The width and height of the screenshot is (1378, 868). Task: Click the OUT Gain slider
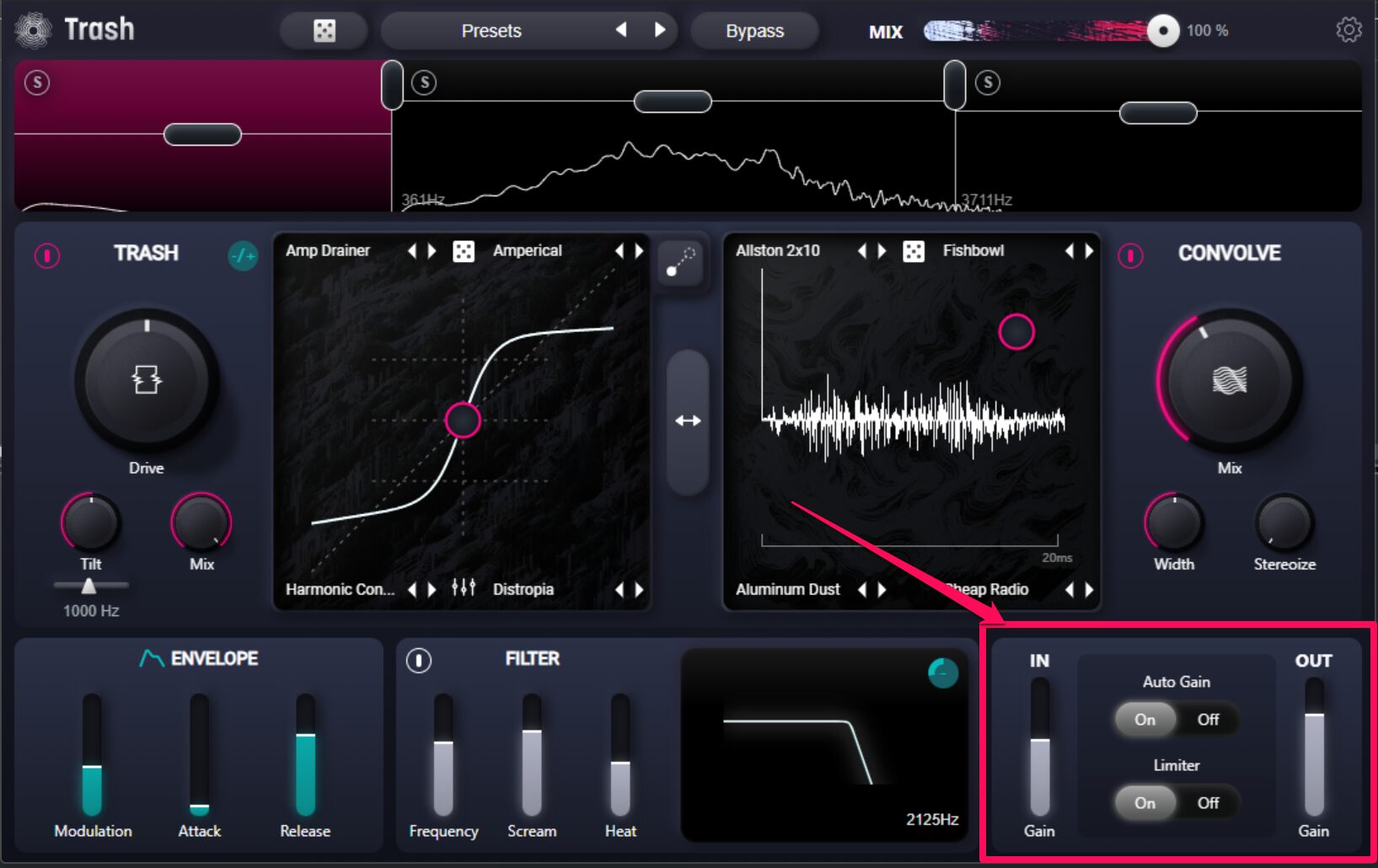1315,747
